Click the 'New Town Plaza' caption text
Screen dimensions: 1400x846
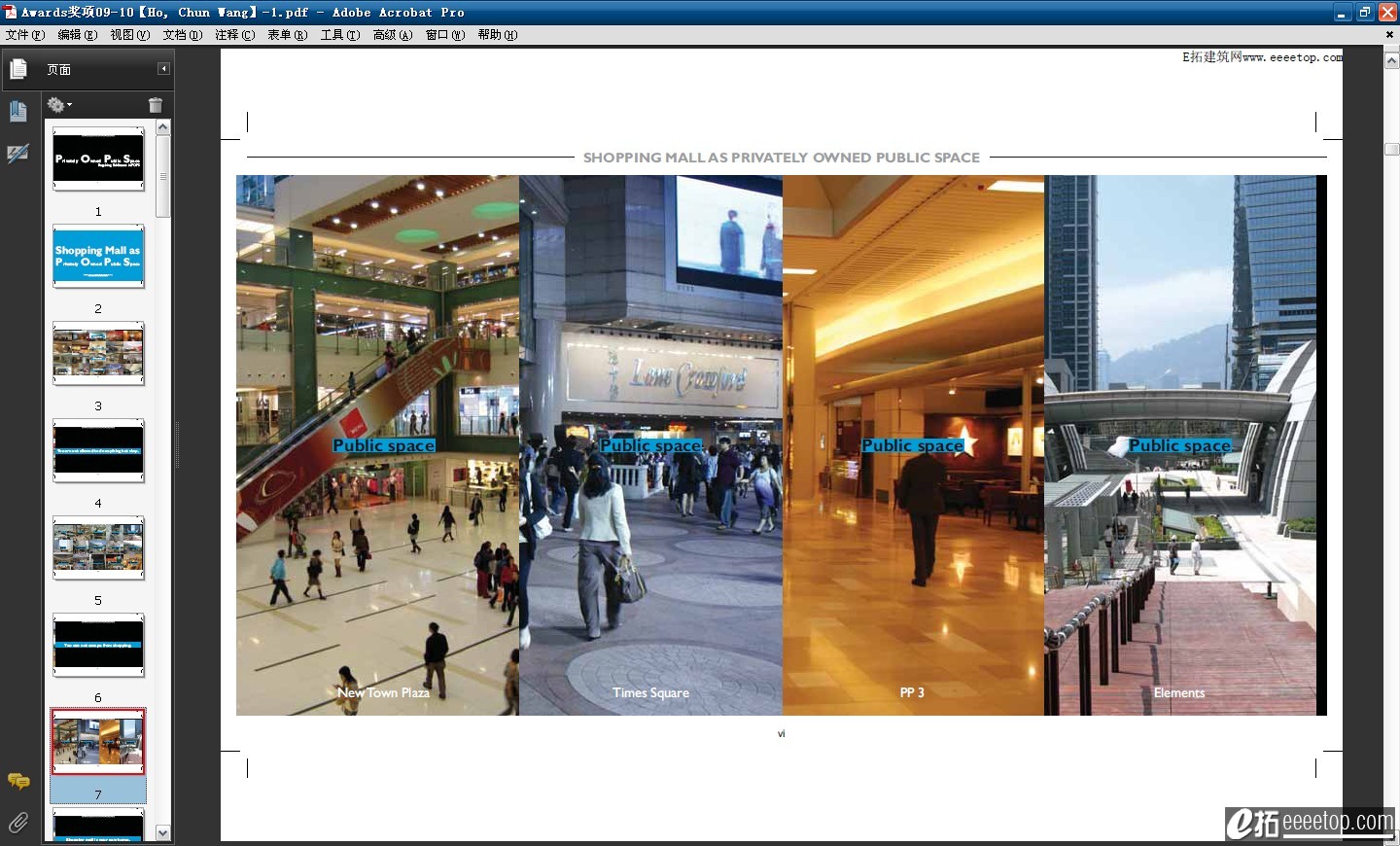pyautogui.click(x=383, y=692)
